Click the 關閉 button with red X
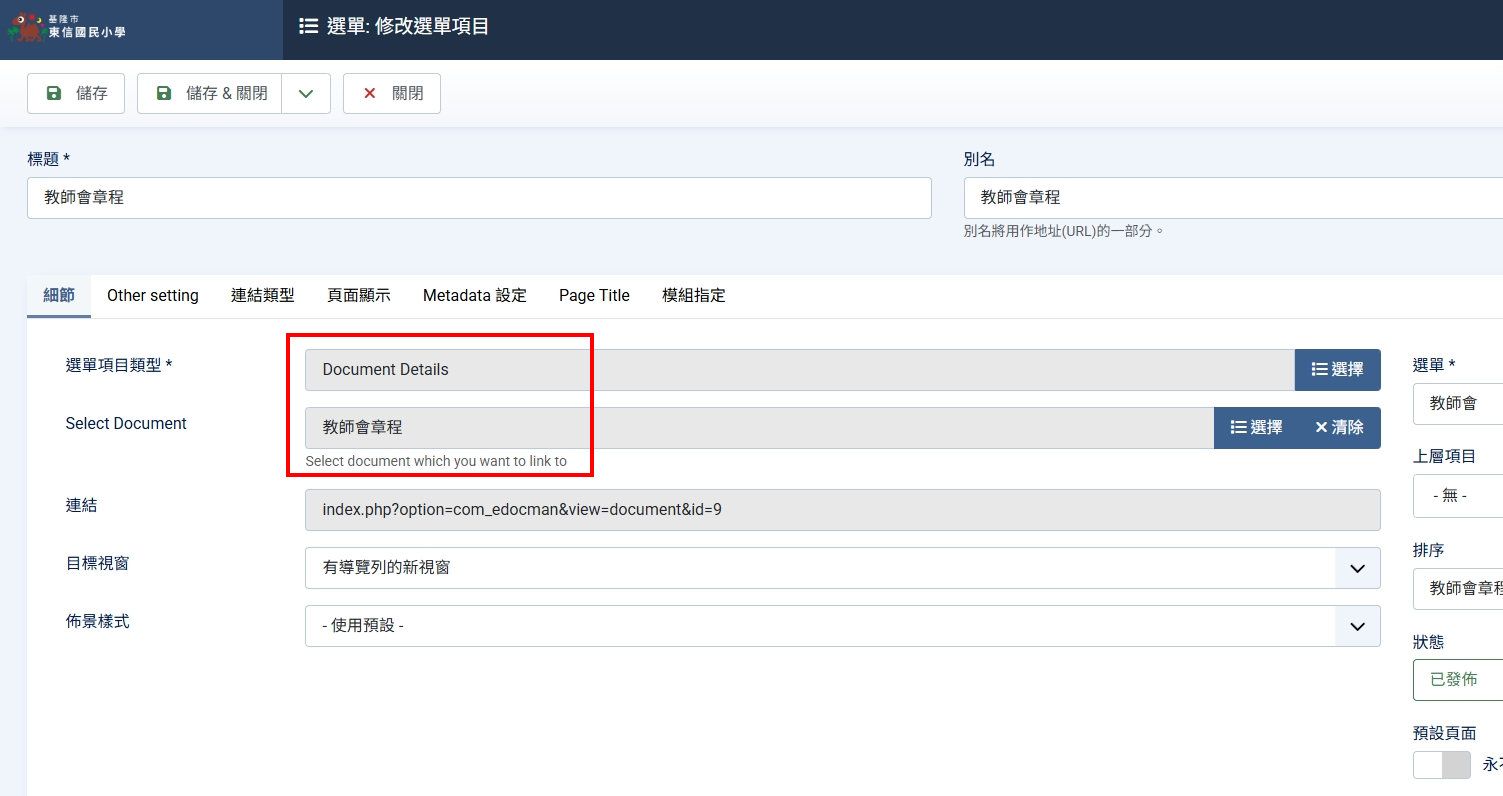Viewport: 1503px width, 796px height. coord(392,93)
